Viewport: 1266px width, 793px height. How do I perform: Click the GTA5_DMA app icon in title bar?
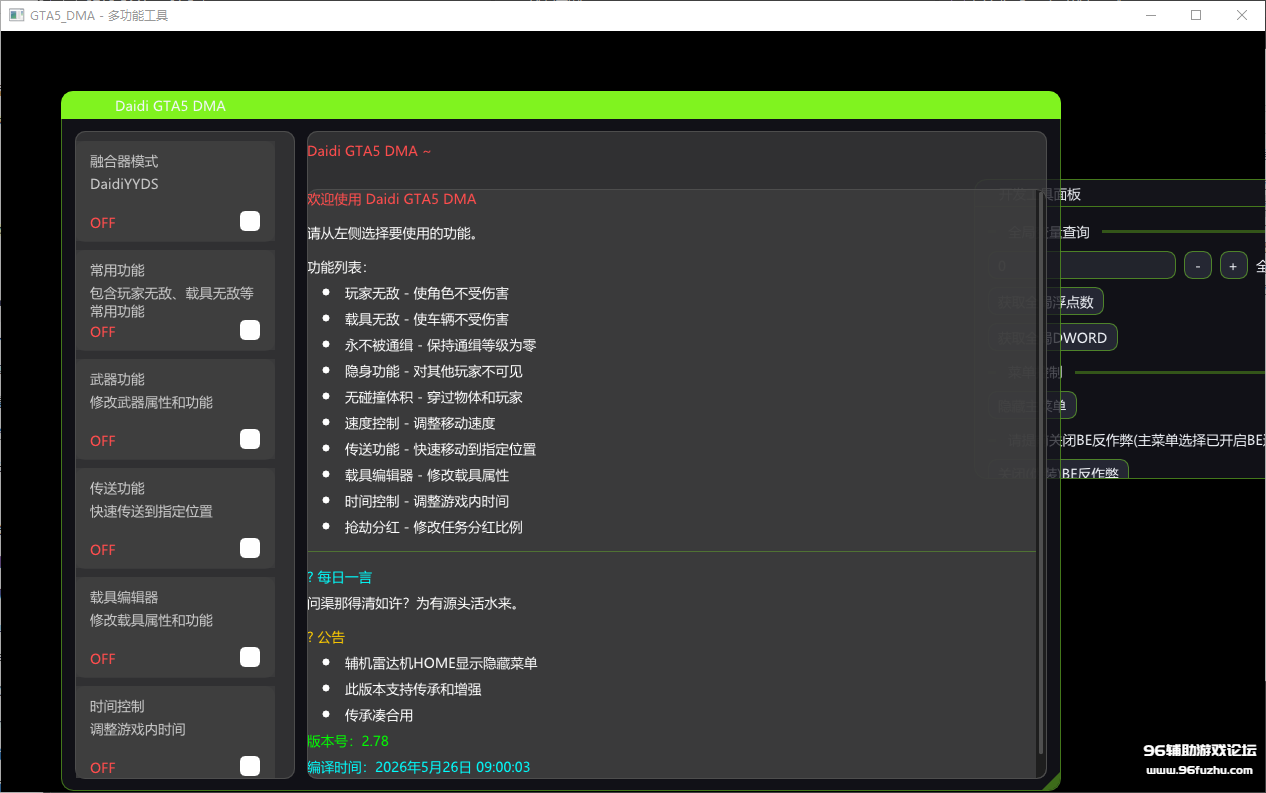[x=16, y=15]
